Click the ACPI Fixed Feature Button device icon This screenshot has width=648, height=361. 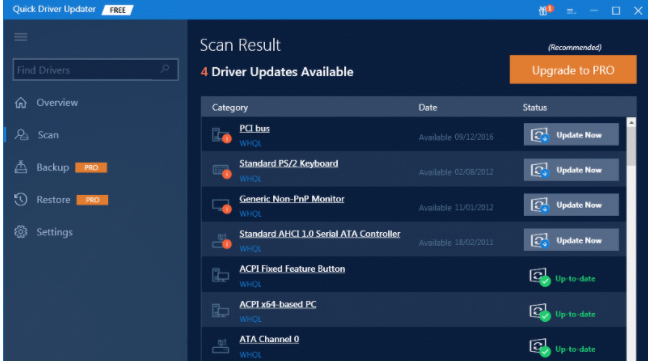[x=220, y=275]
